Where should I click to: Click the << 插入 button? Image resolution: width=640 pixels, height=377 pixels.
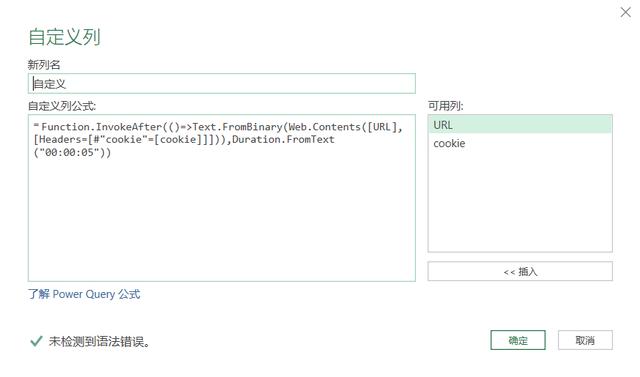(520, 272)
